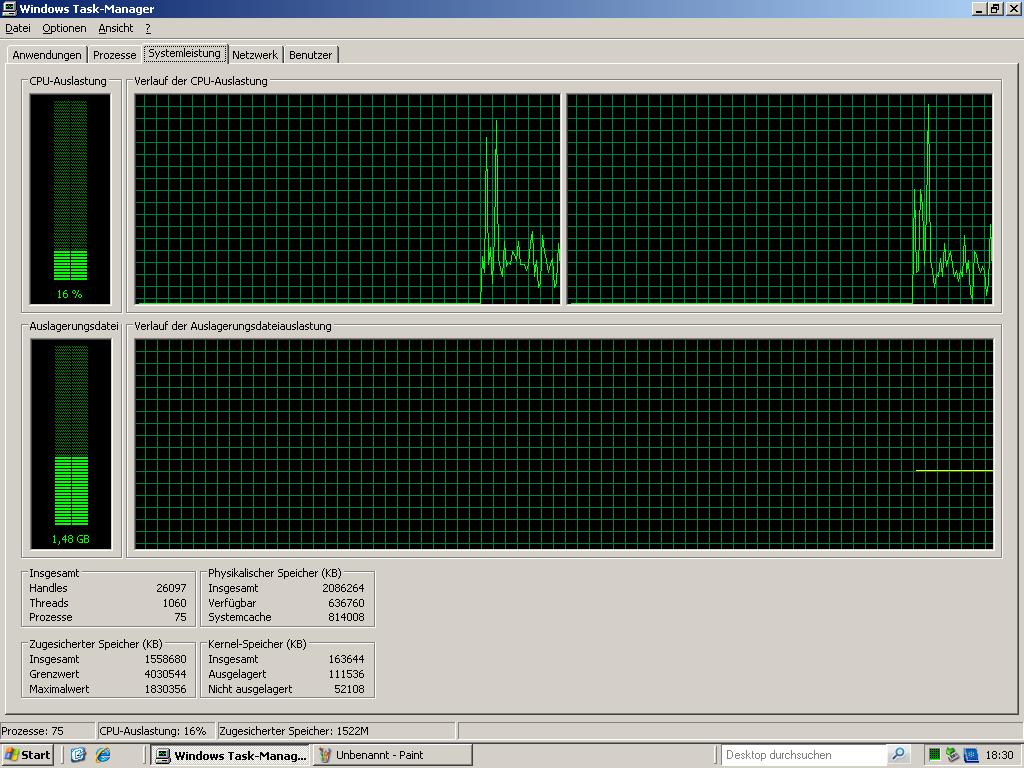Restore down the Task-Manager window
This screenshot has width=1024, height=768.
click(995, 8)
